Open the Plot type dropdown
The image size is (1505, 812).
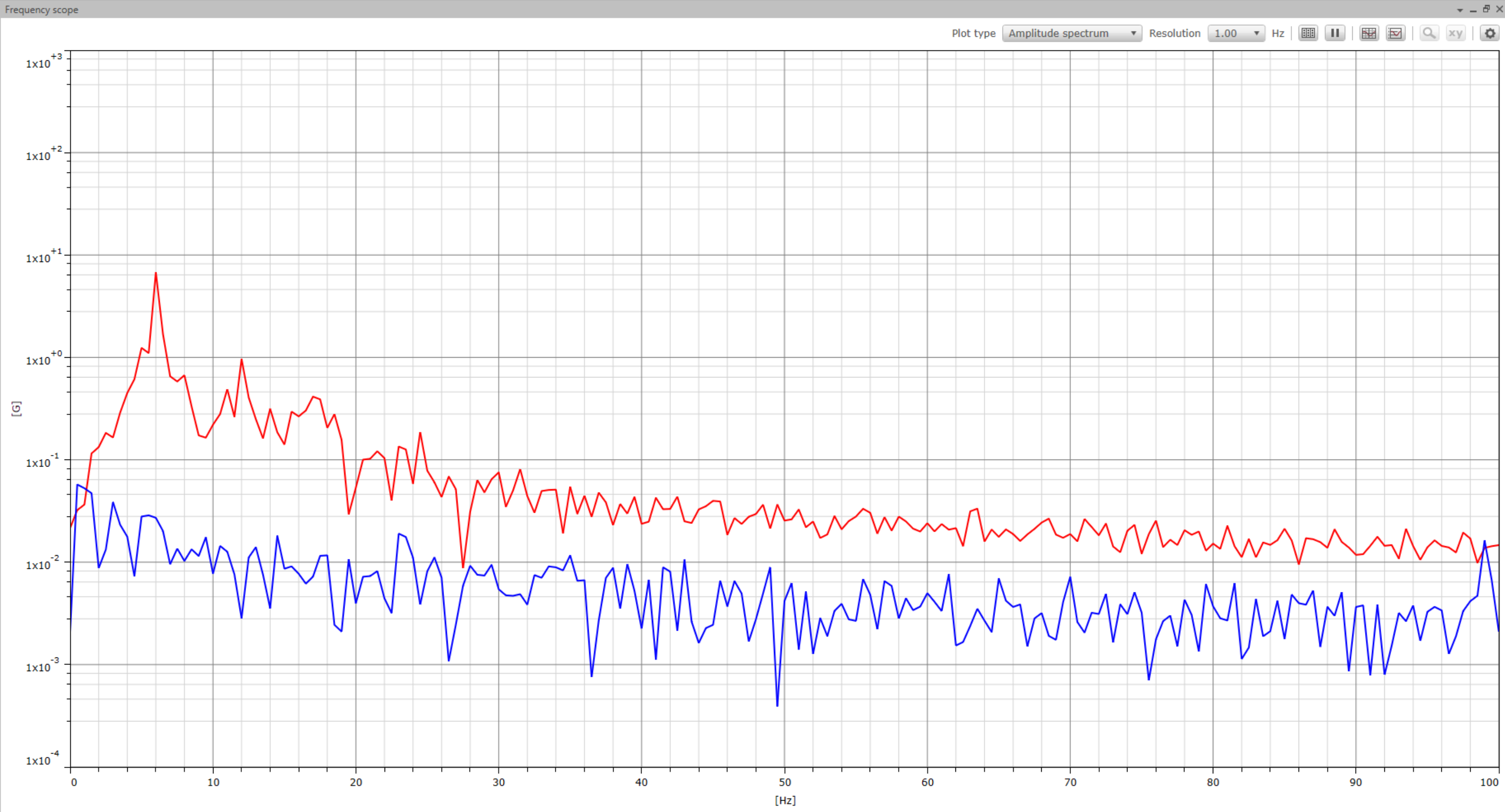pos(1071,33)
